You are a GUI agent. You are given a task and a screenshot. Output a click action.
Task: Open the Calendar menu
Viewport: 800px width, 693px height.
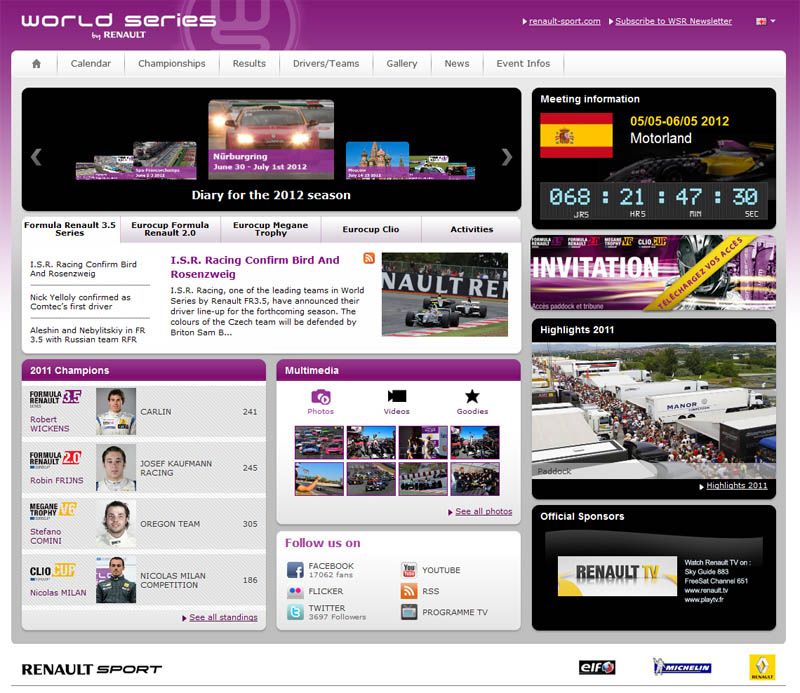pyautogui.click(x=91, y=64)
